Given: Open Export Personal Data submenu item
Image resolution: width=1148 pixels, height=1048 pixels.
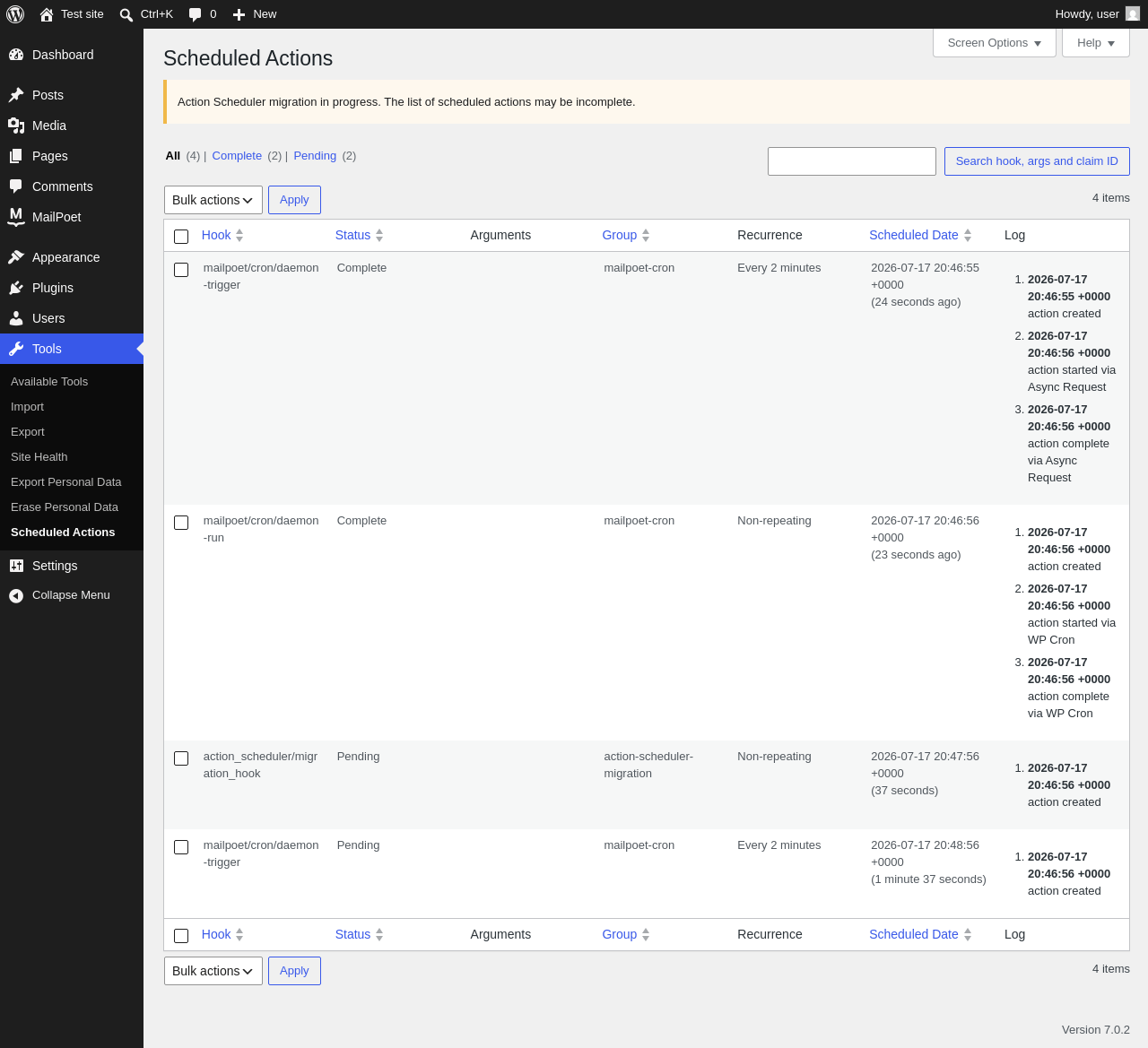Looking at the screenshot, I should click(66, 482).
